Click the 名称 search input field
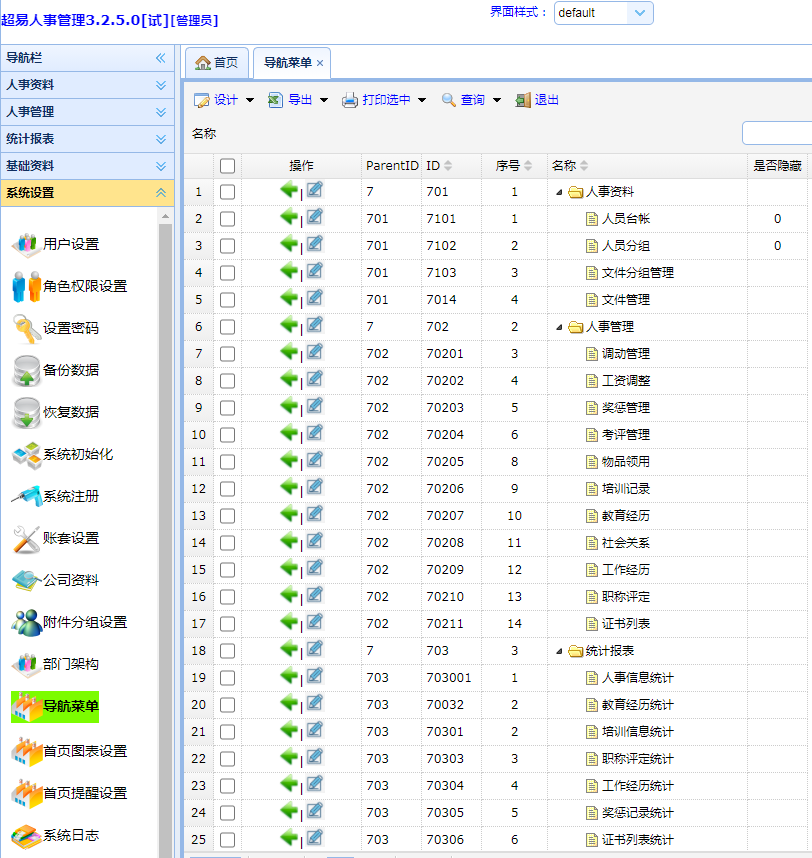The width and height of the screenshot is (812, 858). tap(777, 134)
